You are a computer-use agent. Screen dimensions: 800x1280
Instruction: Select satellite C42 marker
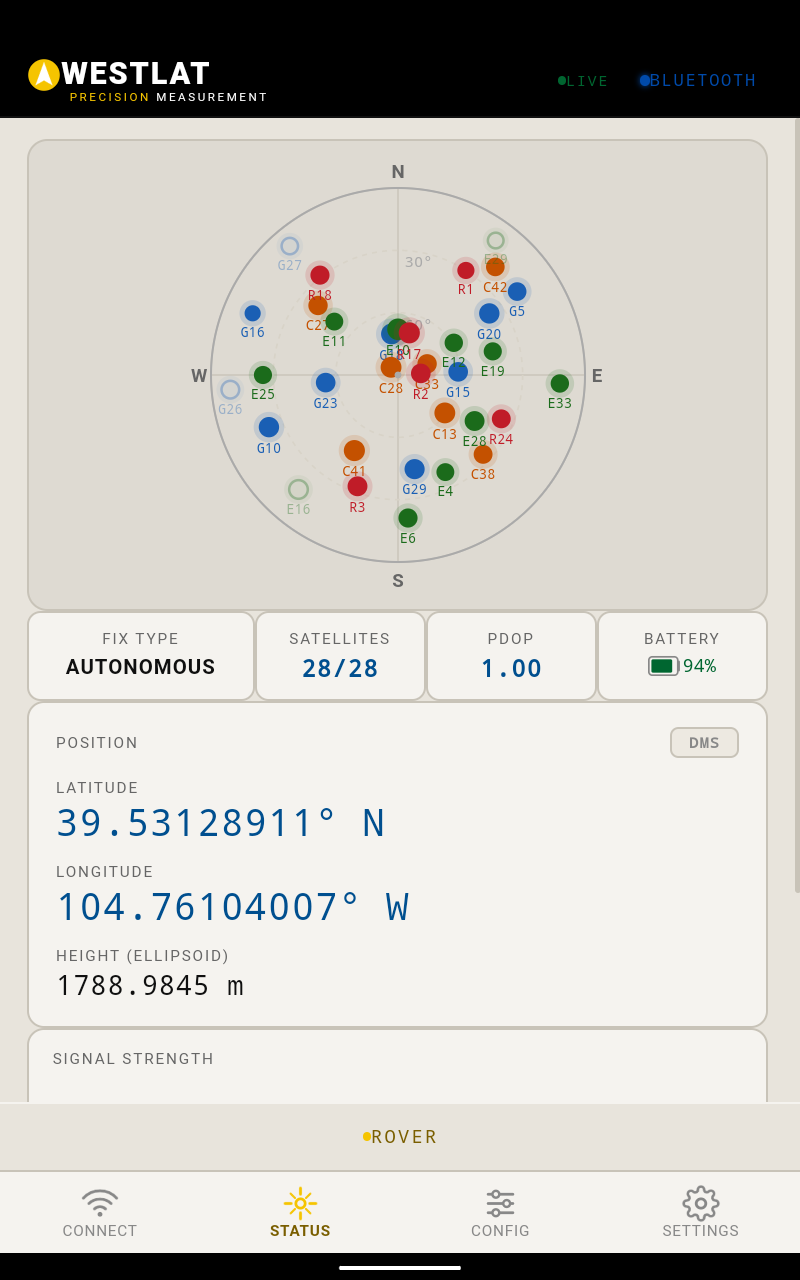point(495,267)
